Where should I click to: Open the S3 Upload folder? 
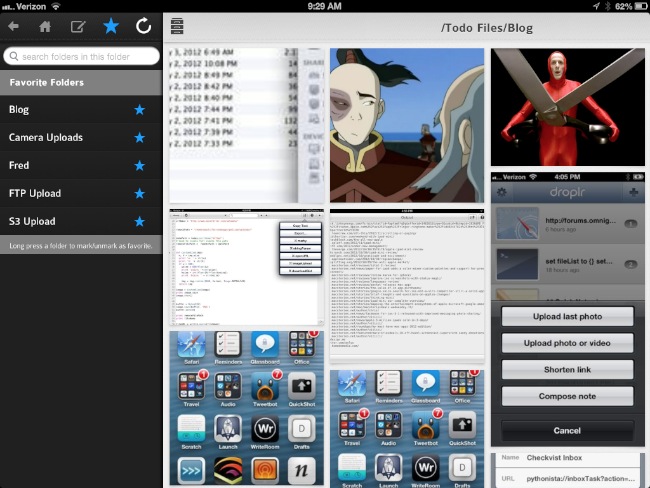coord(81,221)
